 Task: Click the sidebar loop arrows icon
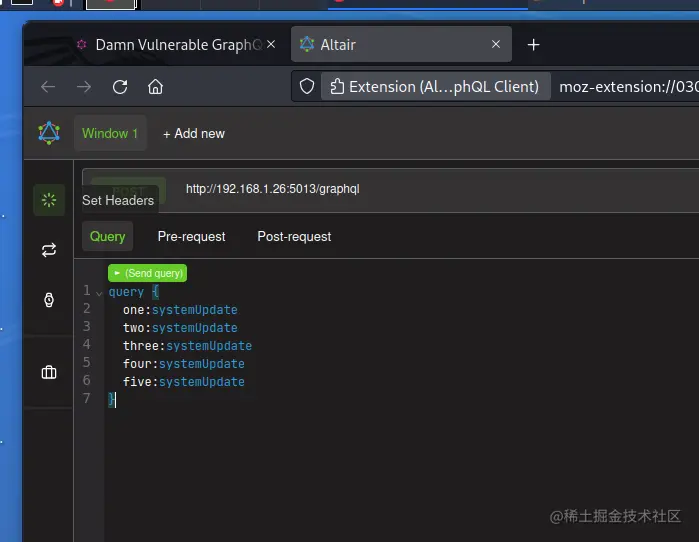coord(49,250)
